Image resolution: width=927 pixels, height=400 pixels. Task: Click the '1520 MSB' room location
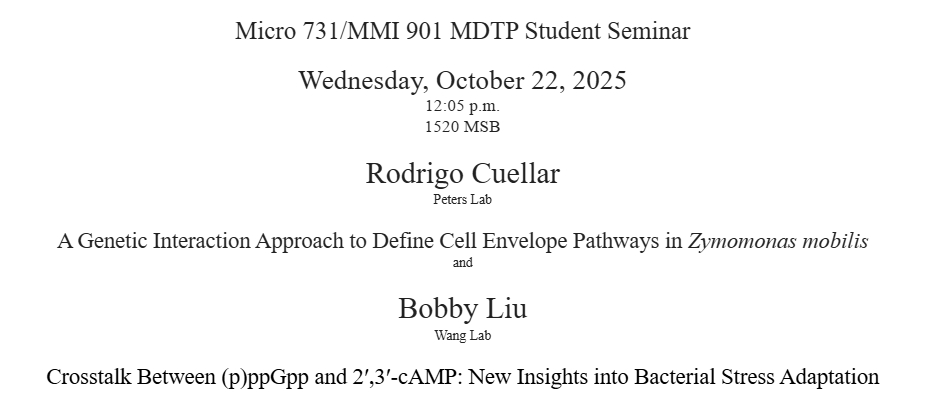click(x=462, y=127)
